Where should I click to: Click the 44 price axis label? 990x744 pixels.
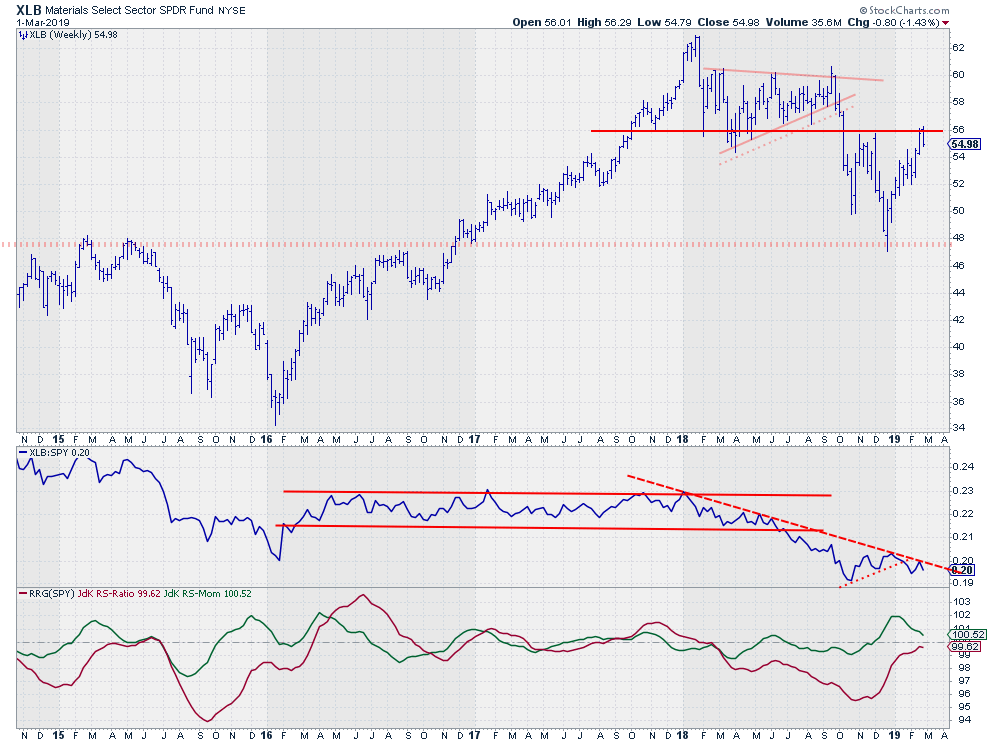coord(958,292)
